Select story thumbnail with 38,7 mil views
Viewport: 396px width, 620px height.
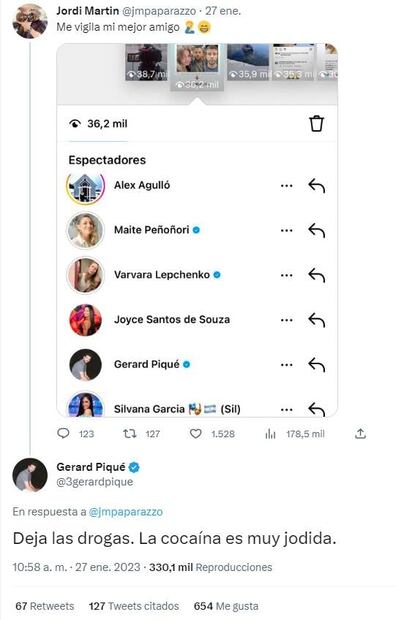(x=146, y=62)
